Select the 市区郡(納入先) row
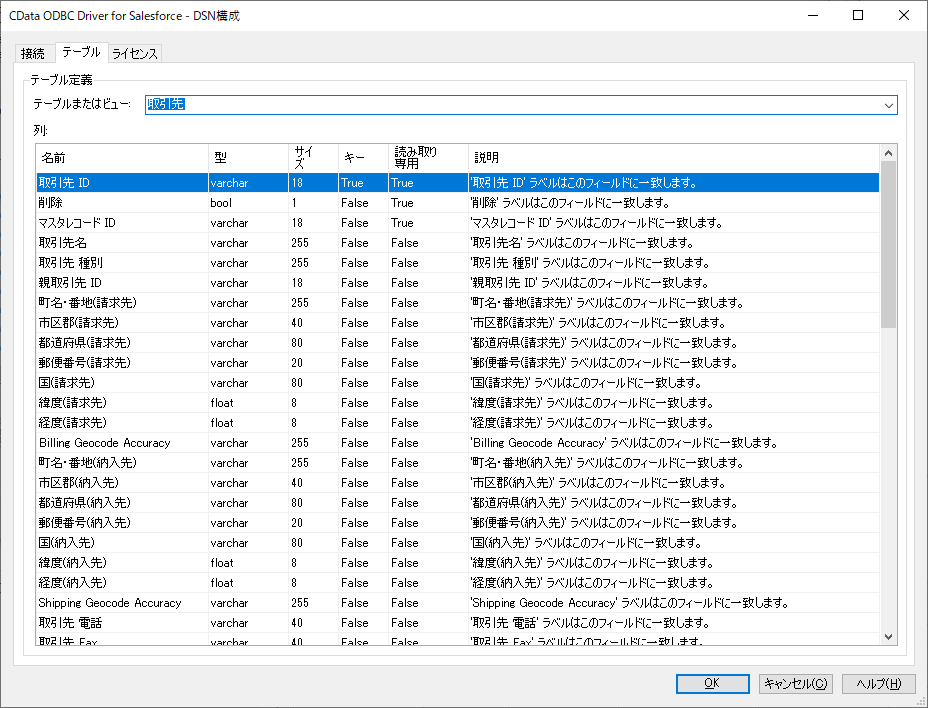Viewport: 928px width, 708px height. tap(457, 483)
